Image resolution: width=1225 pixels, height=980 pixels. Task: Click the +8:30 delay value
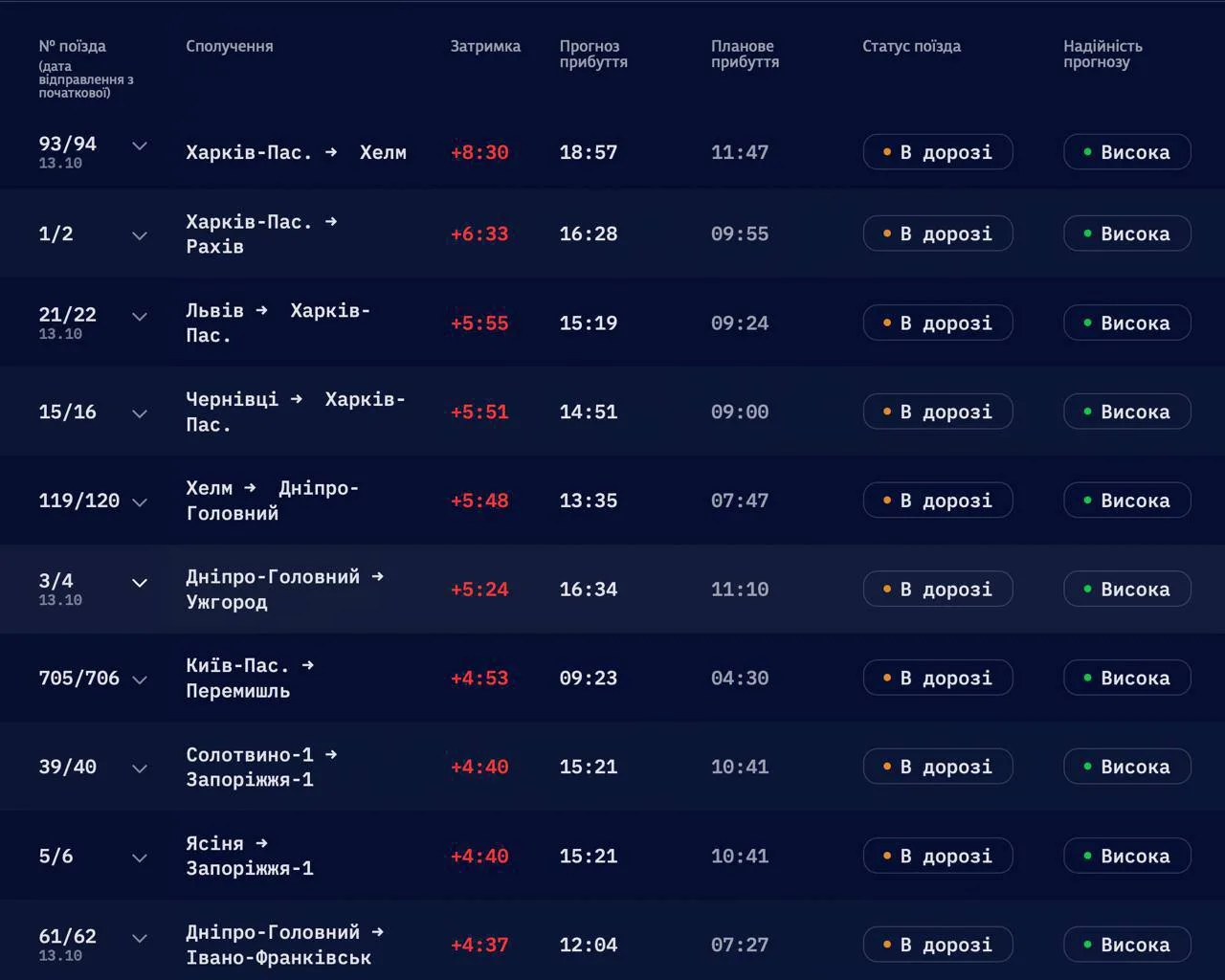[479, 152]
